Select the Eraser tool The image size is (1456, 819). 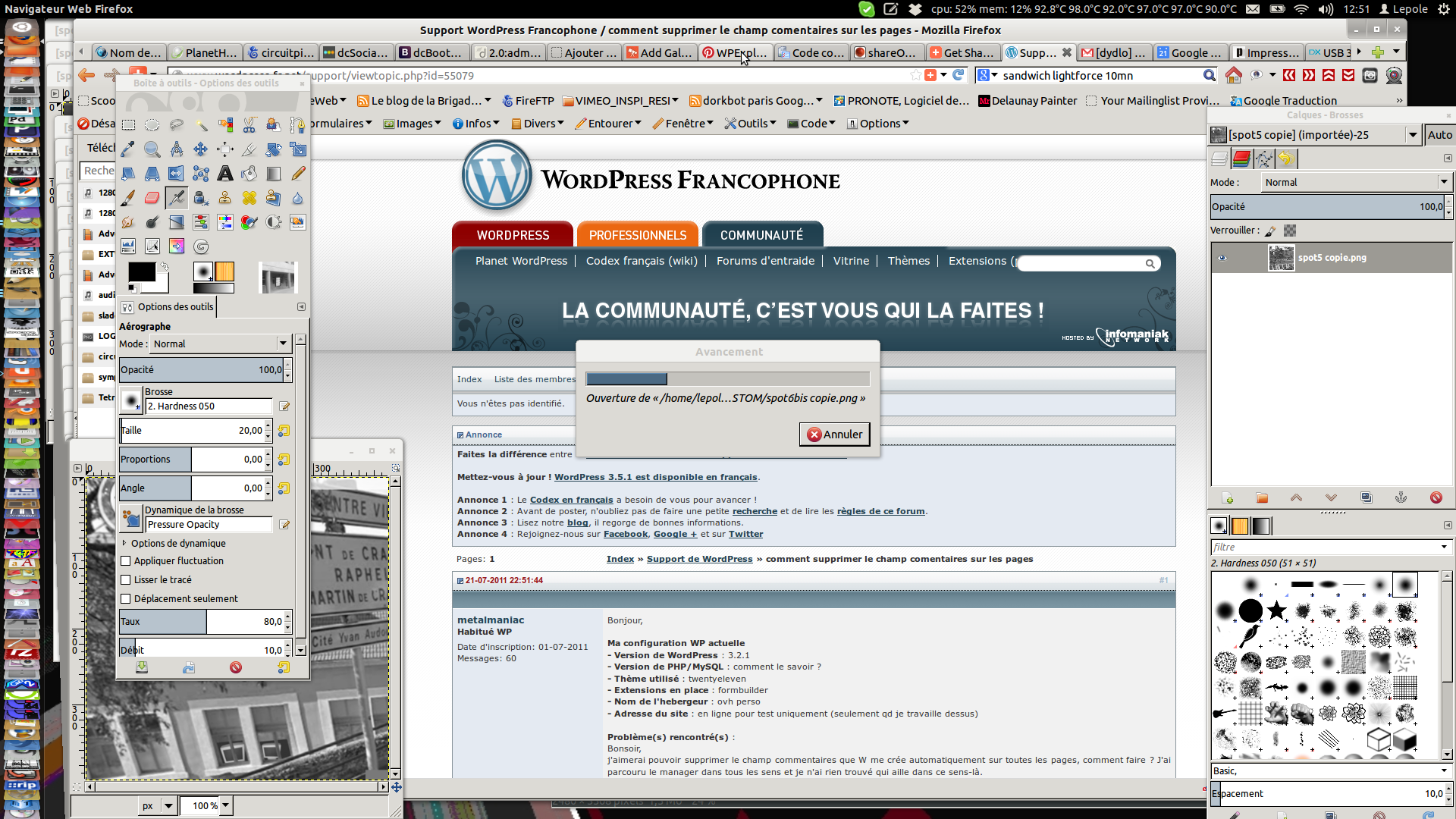tap(152, 198)
